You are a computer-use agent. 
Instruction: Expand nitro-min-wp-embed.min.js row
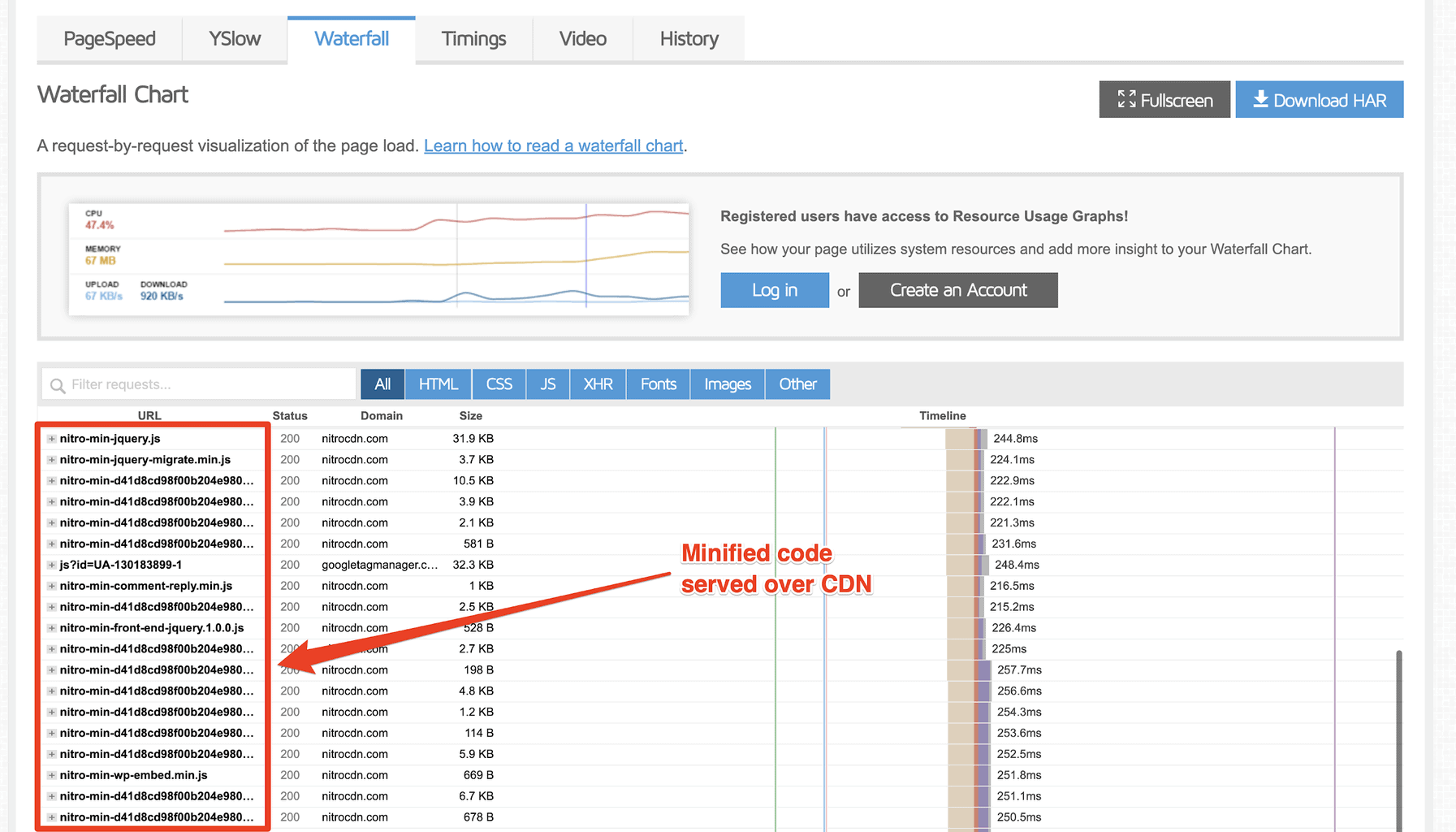pos(52,775)
